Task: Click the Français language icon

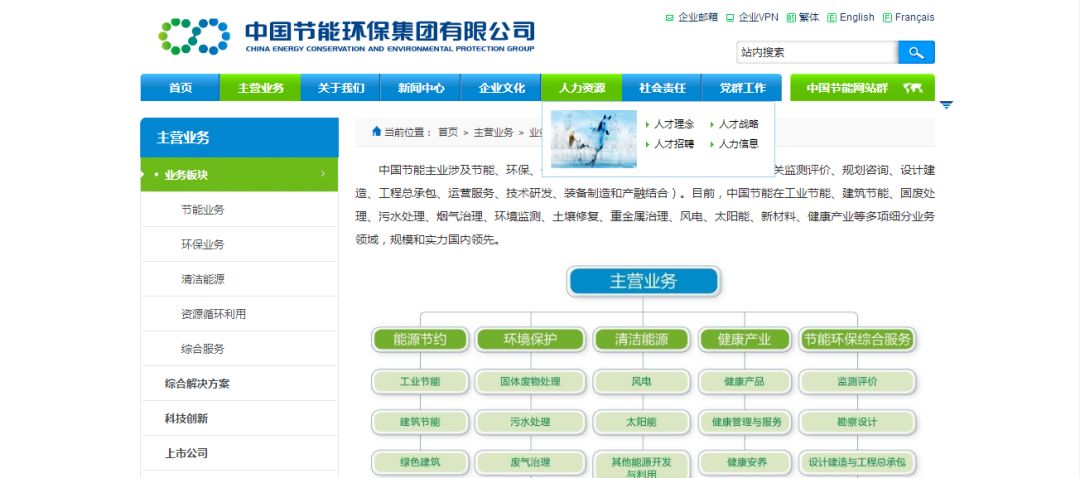Action: tap(887, 18)
